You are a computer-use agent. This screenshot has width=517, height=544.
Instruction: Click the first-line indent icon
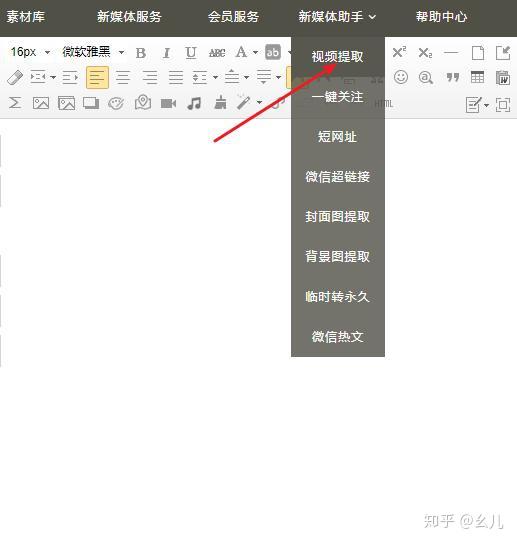[x=38, y=77]
